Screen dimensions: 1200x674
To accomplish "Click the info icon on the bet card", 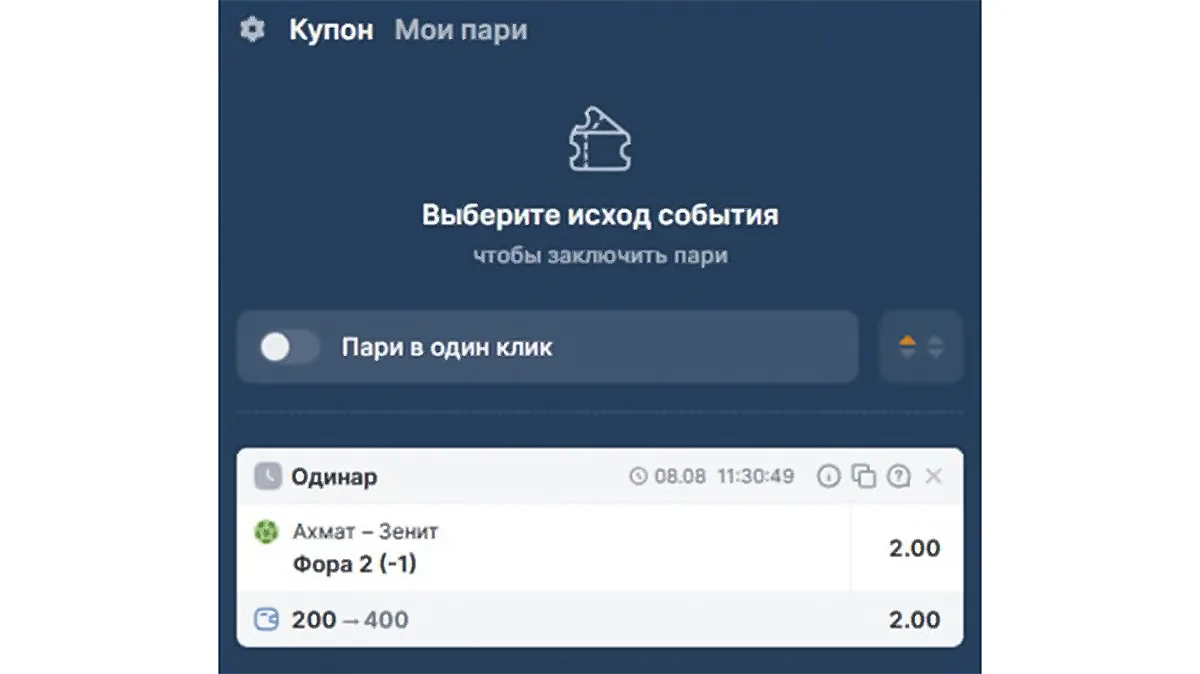I will tap(828, 476).
